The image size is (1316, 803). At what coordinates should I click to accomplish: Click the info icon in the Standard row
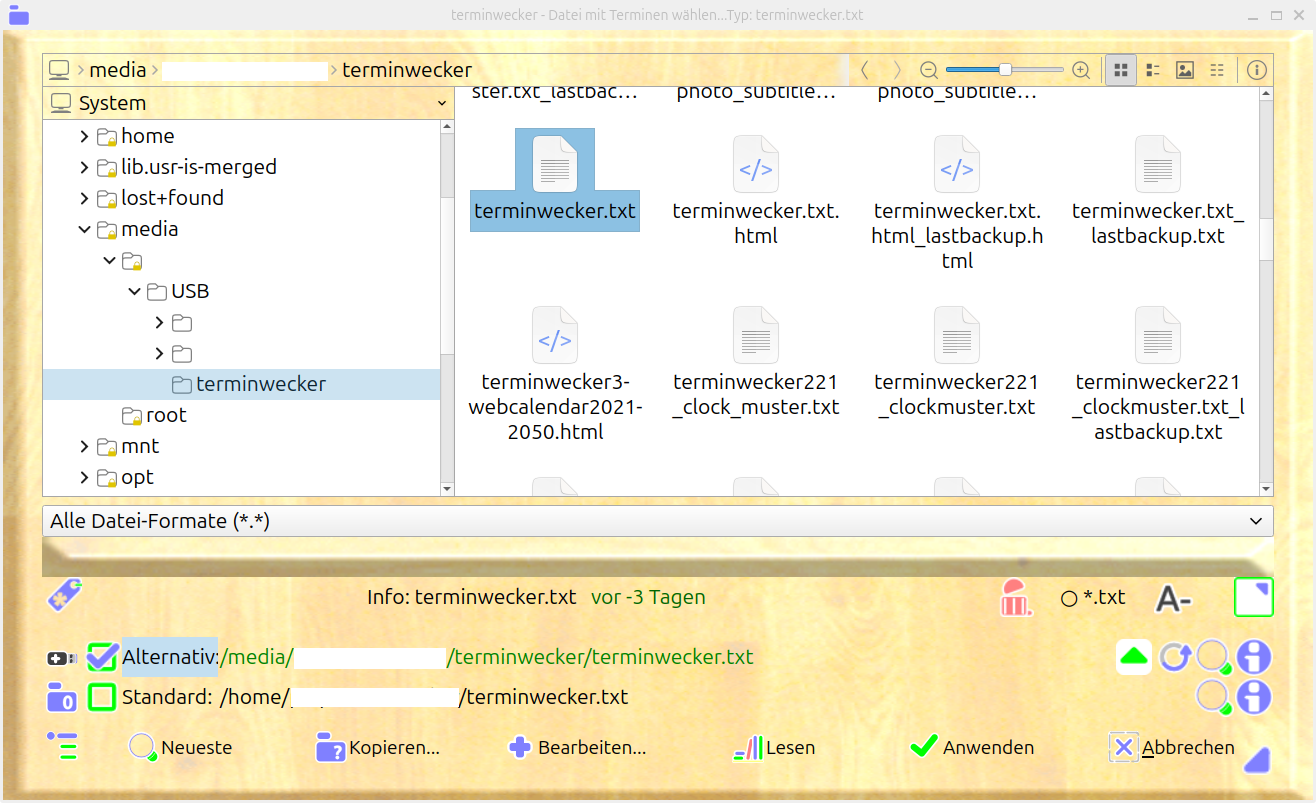[x=1253, y=697]
